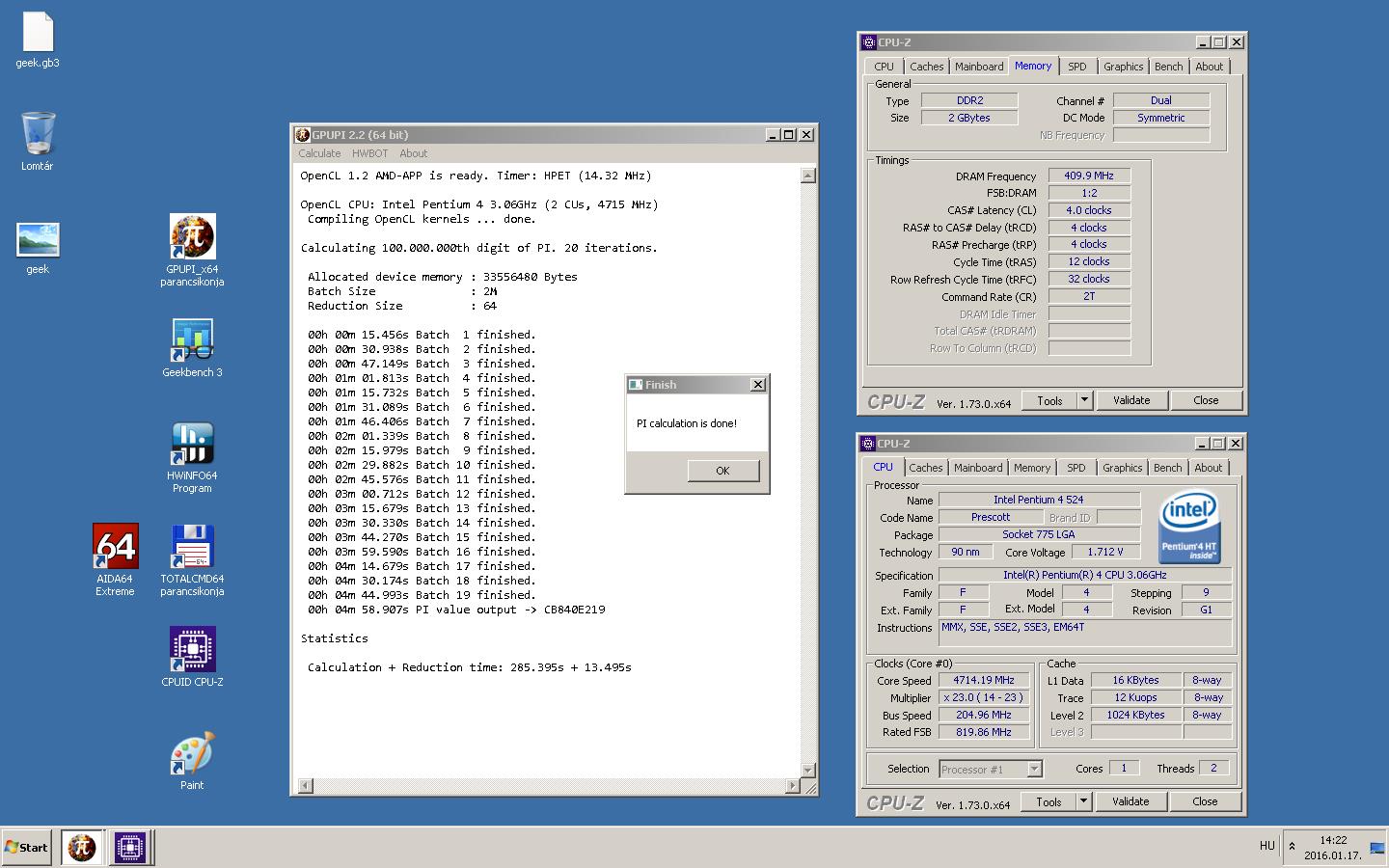The height and width of the screenshot is (868, 1389).
Task: Launch the Geekbench 3 desktop icon
Action: [x=192, y=340]
